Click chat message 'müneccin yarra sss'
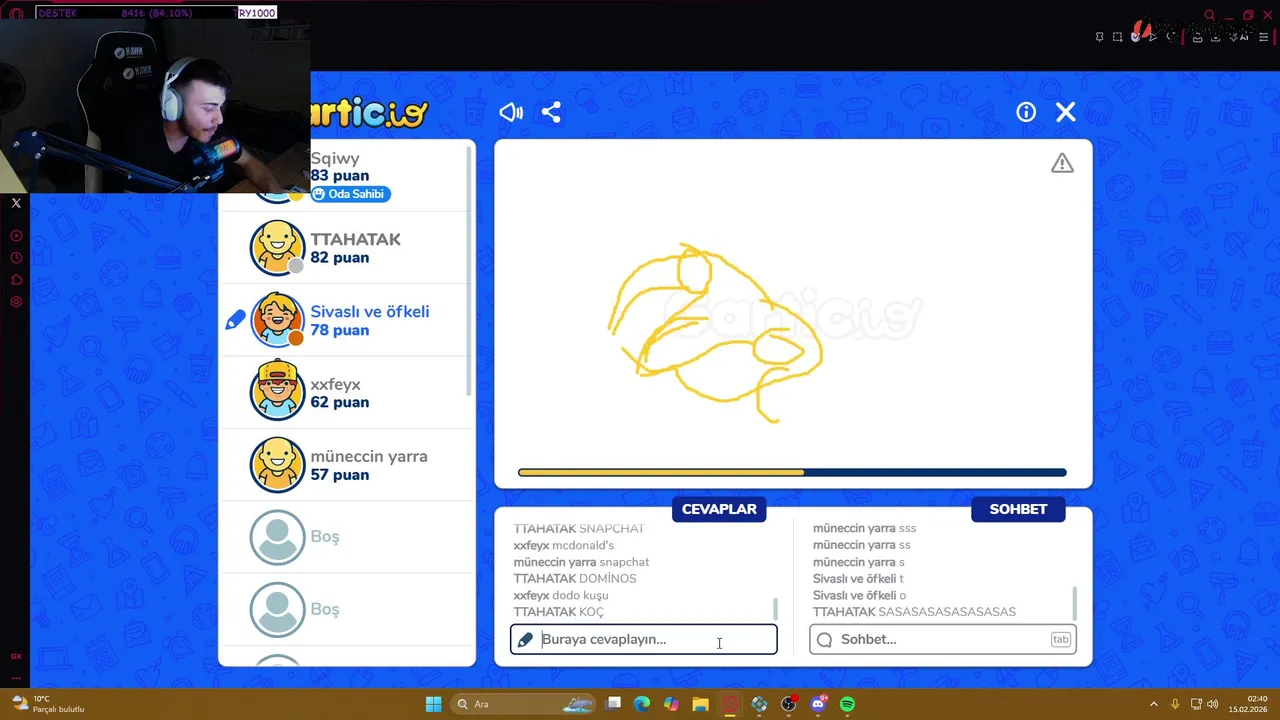 pos(864,528)
